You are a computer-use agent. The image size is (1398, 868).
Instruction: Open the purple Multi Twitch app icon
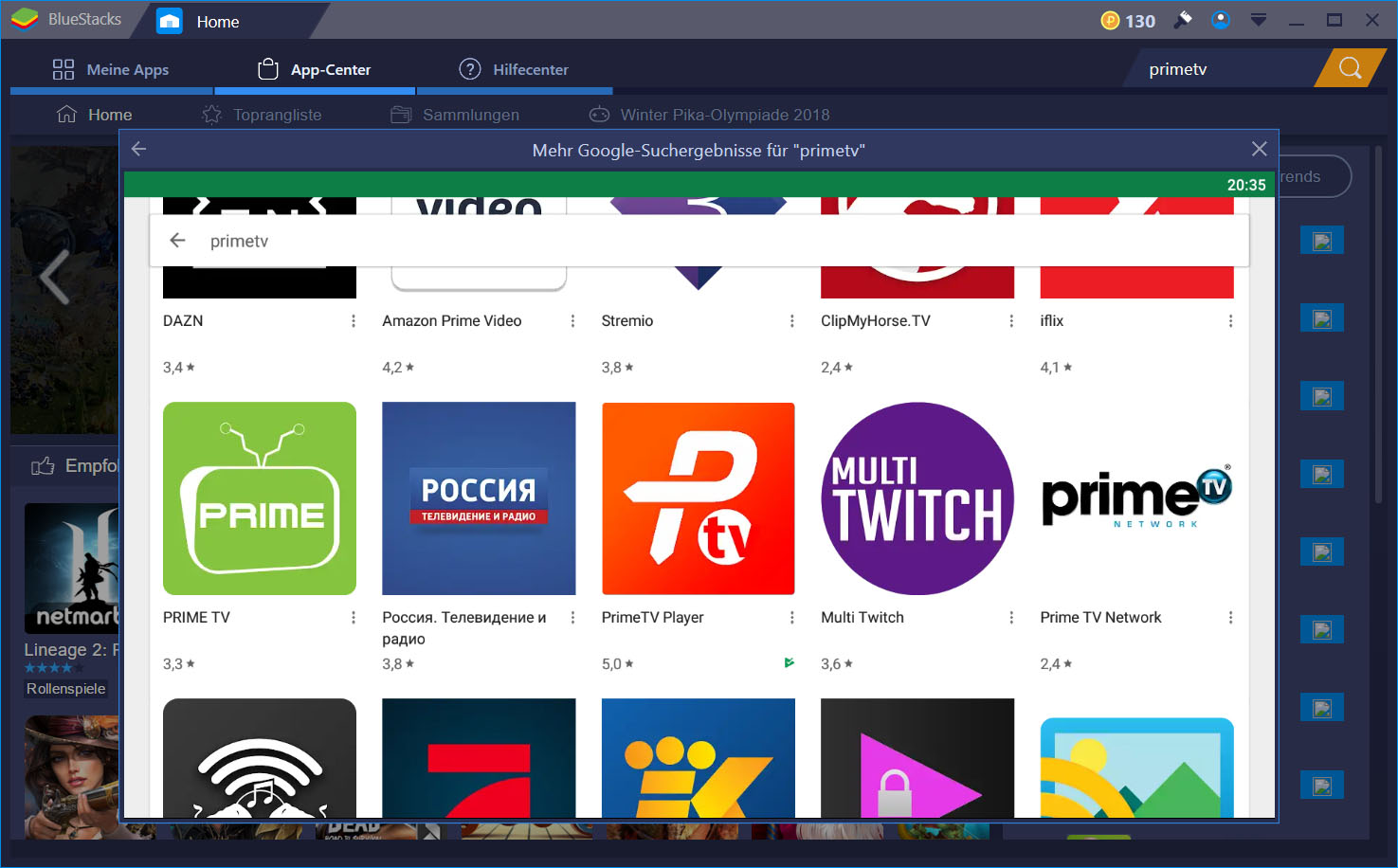(917, 498)
